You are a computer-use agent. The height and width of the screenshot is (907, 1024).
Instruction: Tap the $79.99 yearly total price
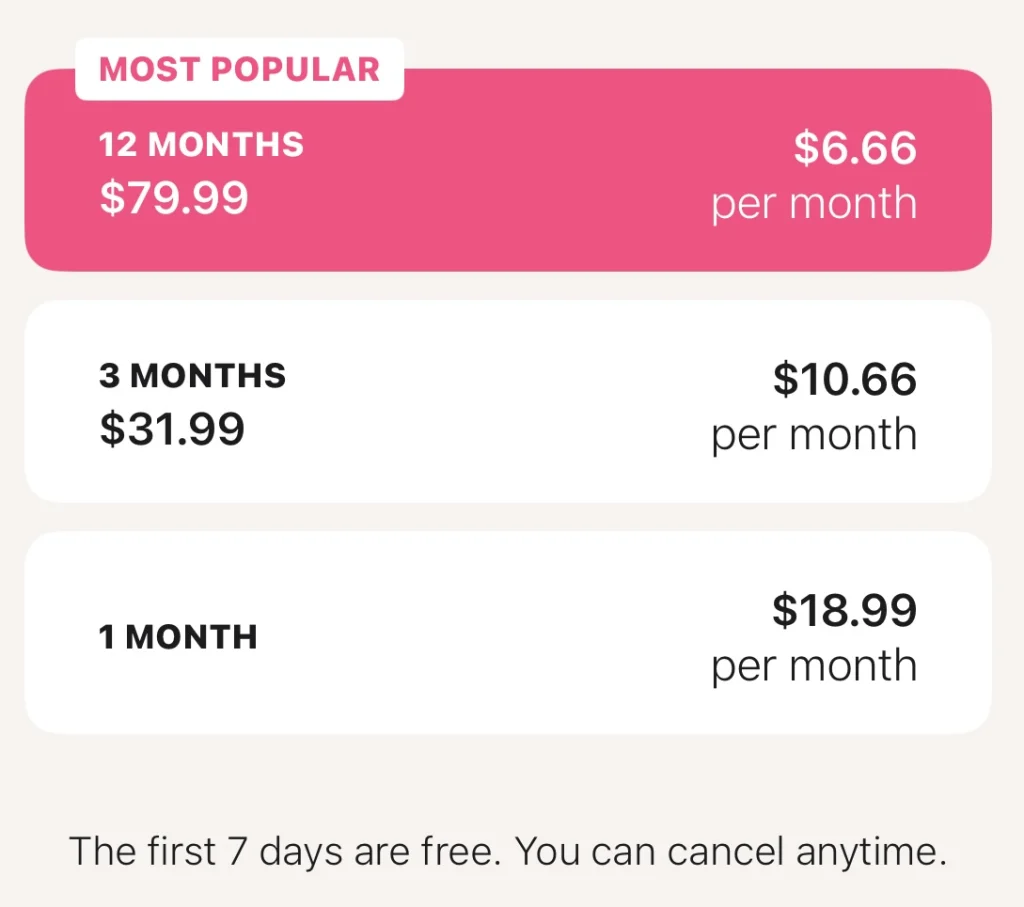tap(174, 197)
